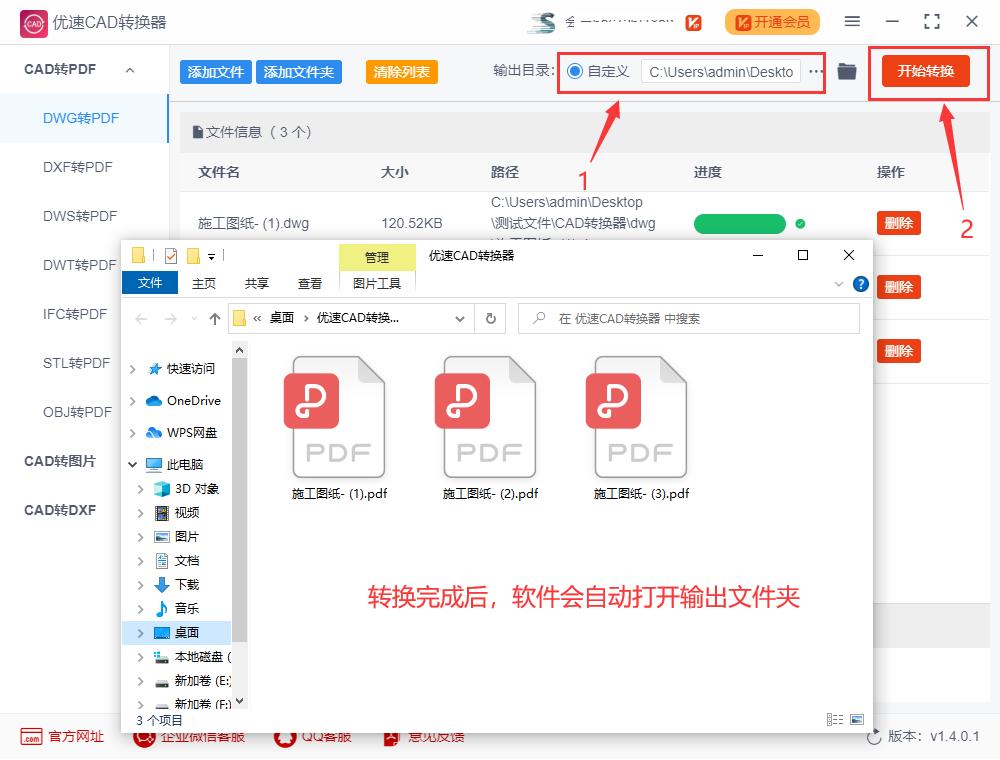This screenshot has width=1000, height=760.
Task: Click the progress bar of 施工图纸-(1).dwg
Action: click(x=740, y=224)
